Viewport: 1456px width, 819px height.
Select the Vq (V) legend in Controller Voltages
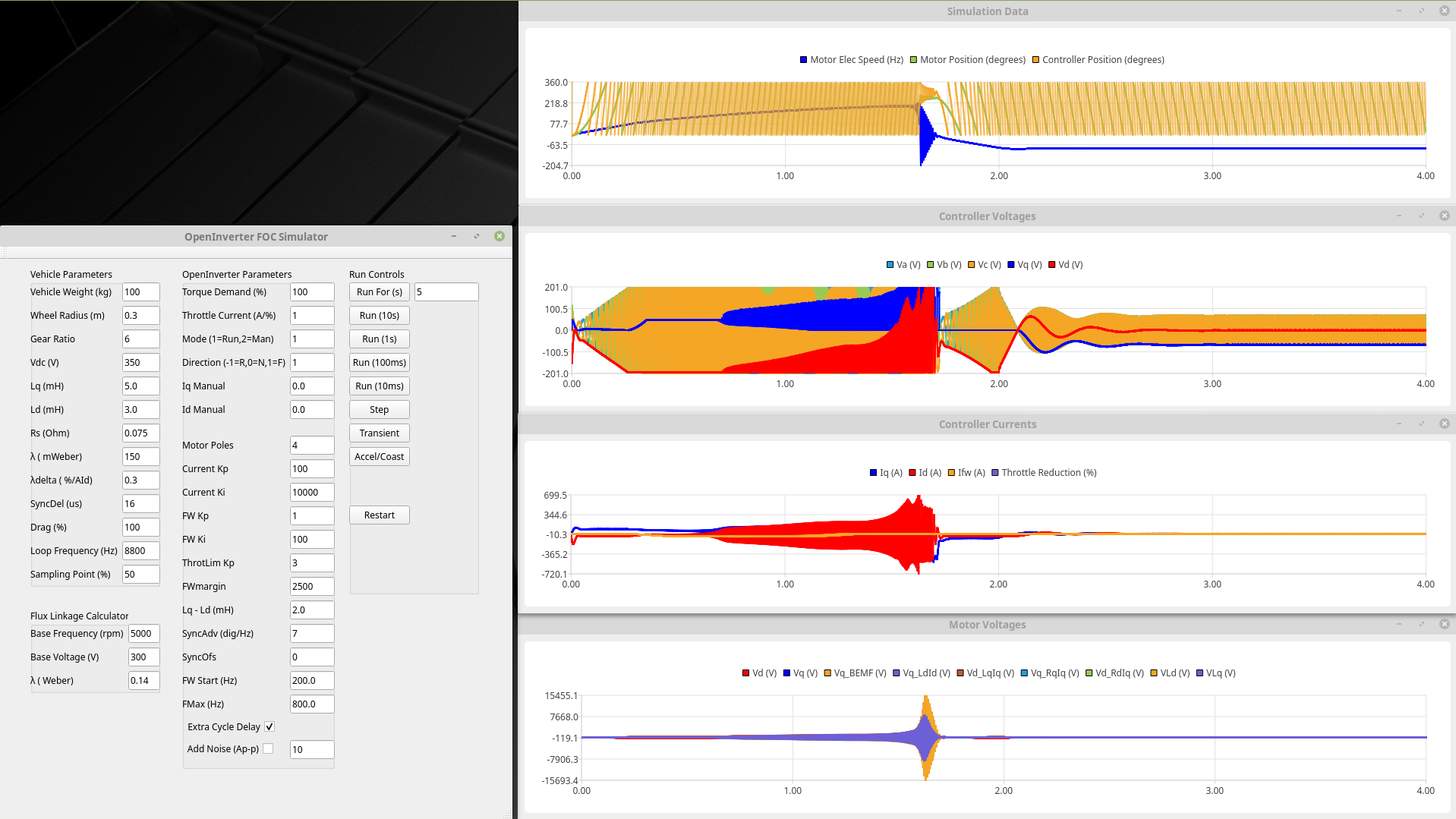coord(1024,265)
